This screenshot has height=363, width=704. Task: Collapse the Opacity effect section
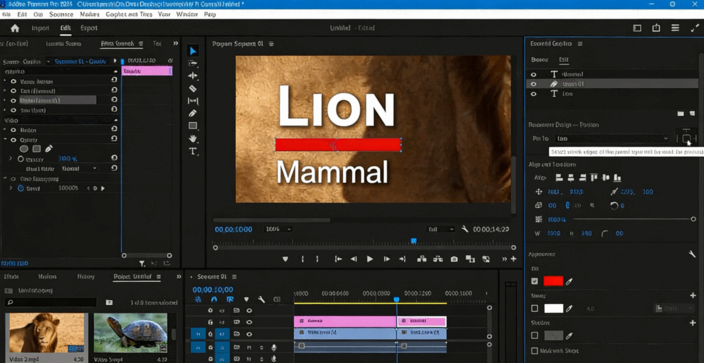pyautogui.click(x=5, y=140)
